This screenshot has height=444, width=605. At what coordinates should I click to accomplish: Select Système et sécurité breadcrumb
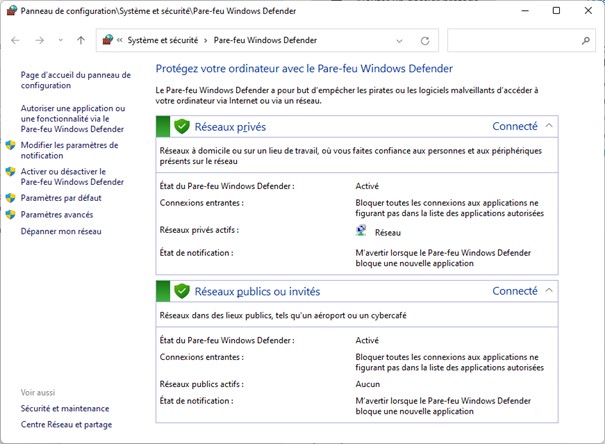(163, 41)
